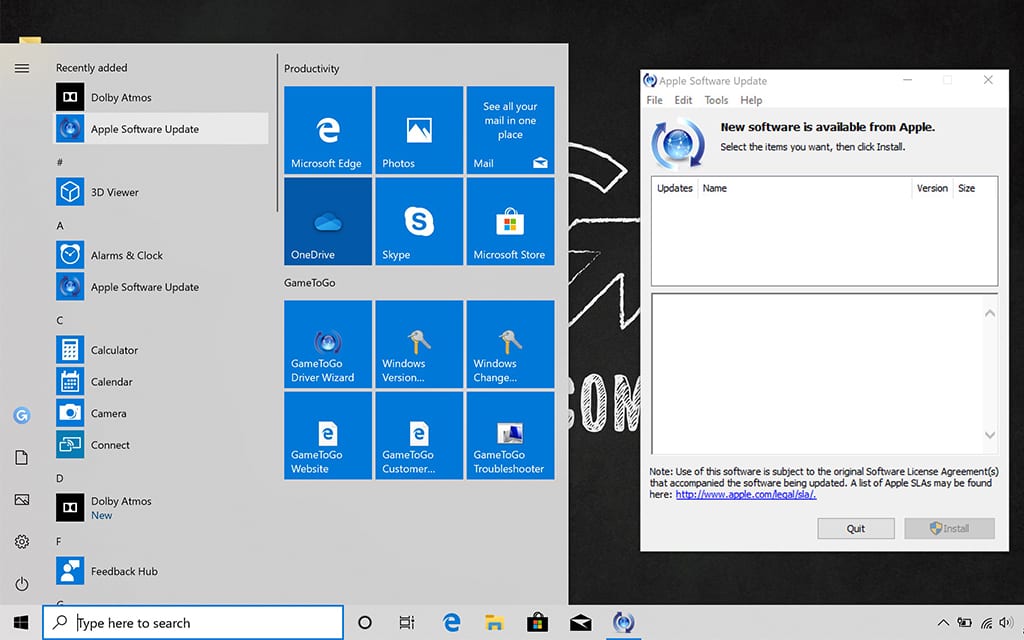Screen dimensions: 1024x640
Task: Click the description pane scroll down arrow
Action: tap(990, 435)
